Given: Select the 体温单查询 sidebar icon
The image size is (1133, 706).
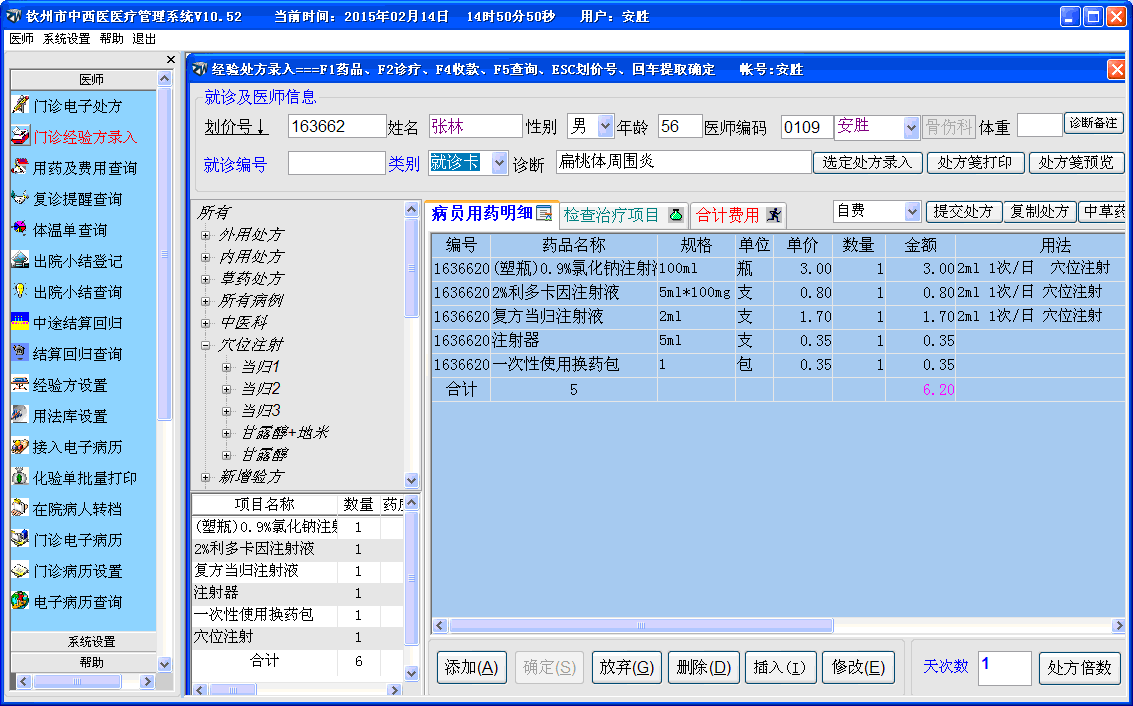Looking at the screenshot, I should 20,229.
